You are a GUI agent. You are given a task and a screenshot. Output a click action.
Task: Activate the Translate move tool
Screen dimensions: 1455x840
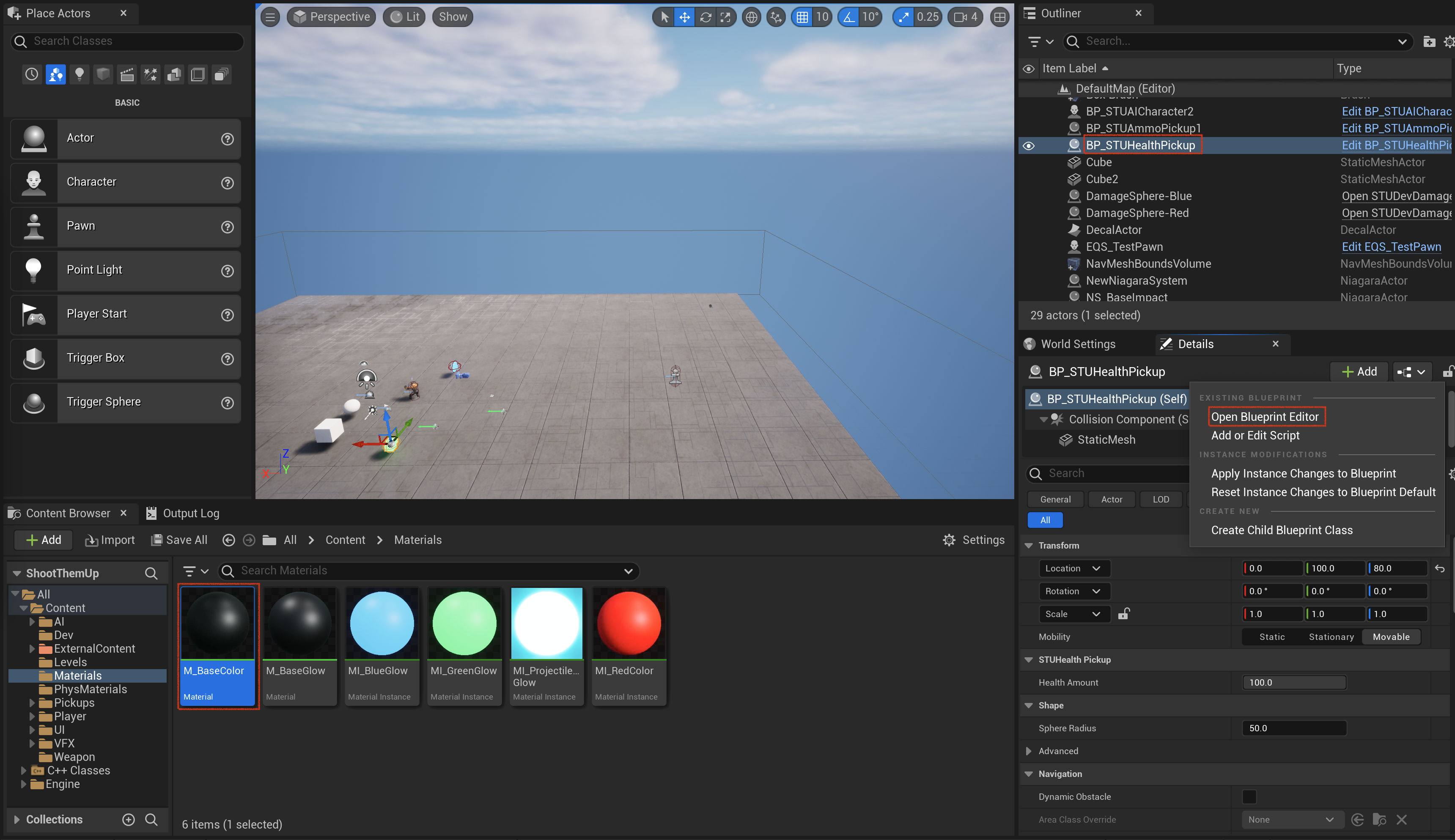684,17
